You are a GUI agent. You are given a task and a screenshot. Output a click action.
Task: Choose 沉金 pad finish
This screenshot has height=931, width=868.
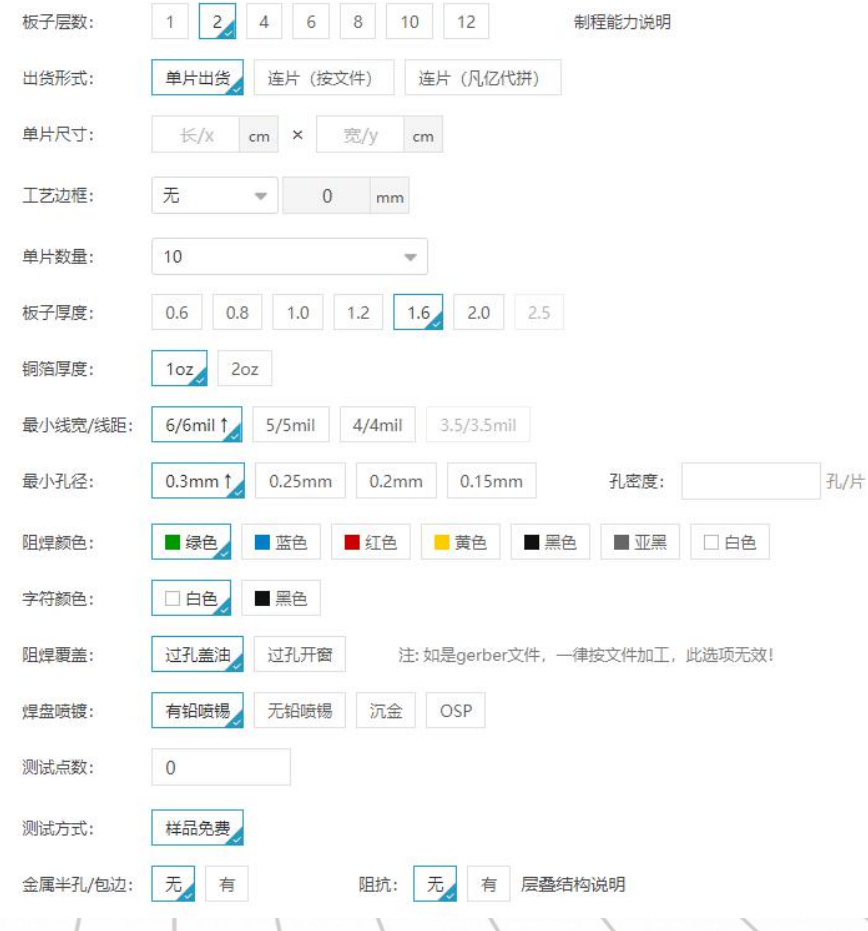pos(385,710)
